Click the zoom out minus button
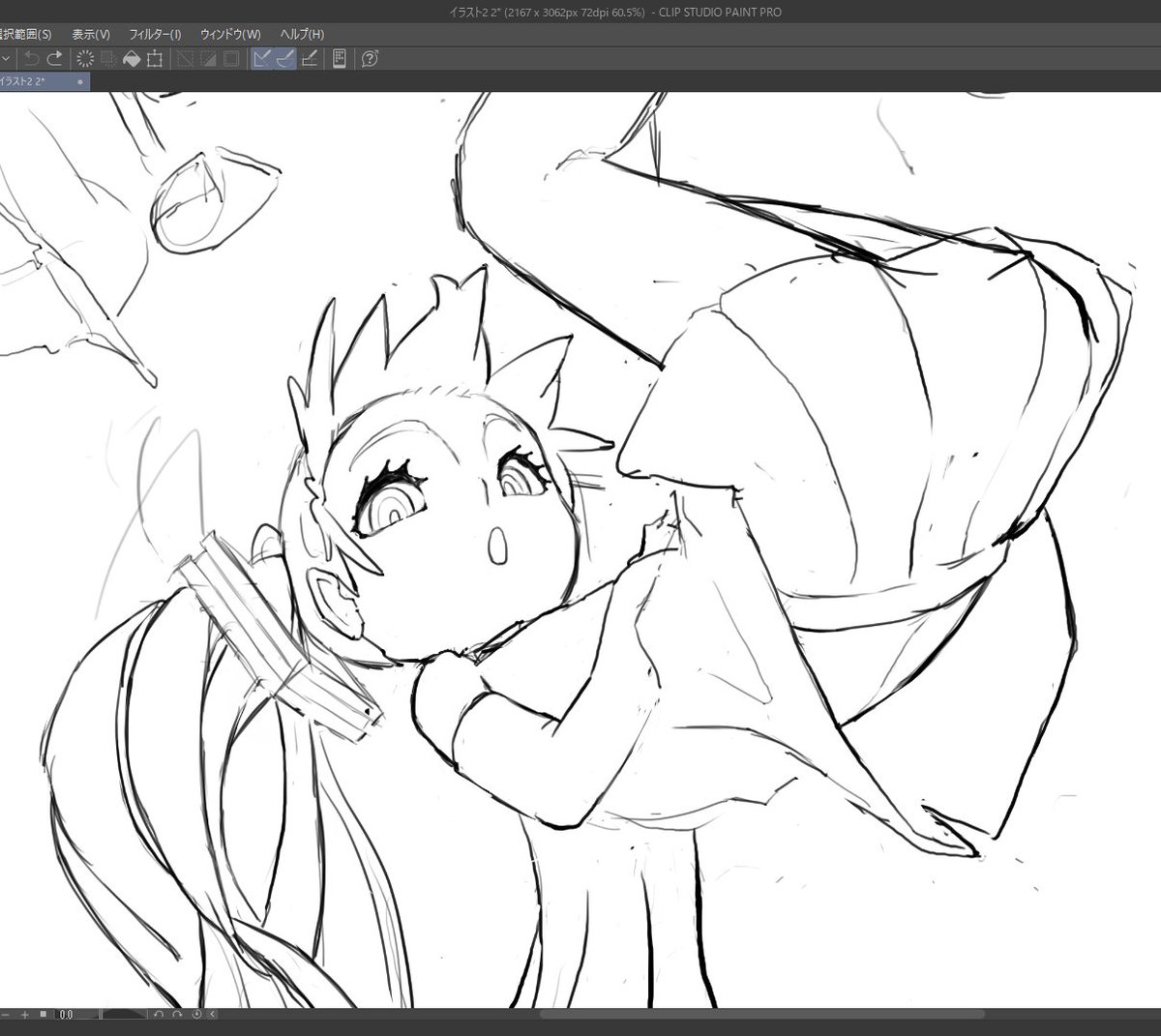This screenshot has width=1161, height=1036. coord(5,1015)
